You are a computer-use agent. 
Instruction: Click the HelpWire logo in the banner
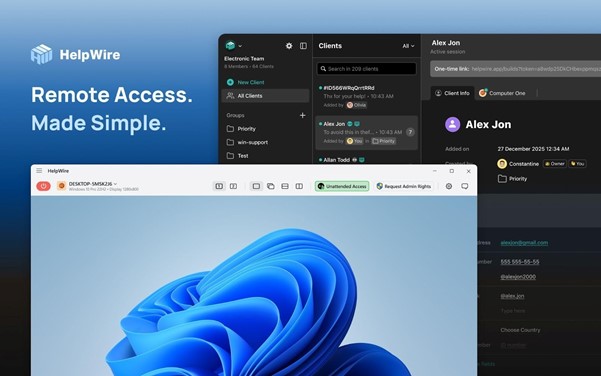76,54
